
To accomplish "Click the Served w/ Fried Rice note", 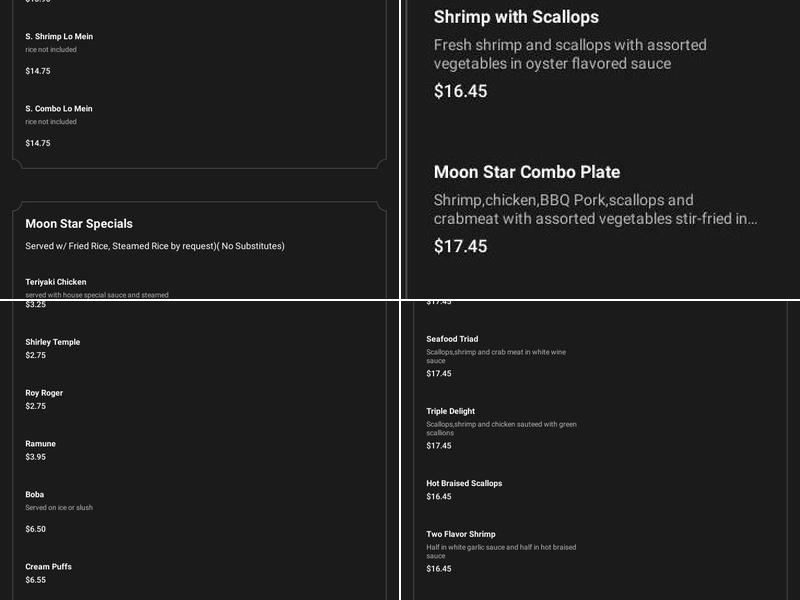I will coord(155,246).
